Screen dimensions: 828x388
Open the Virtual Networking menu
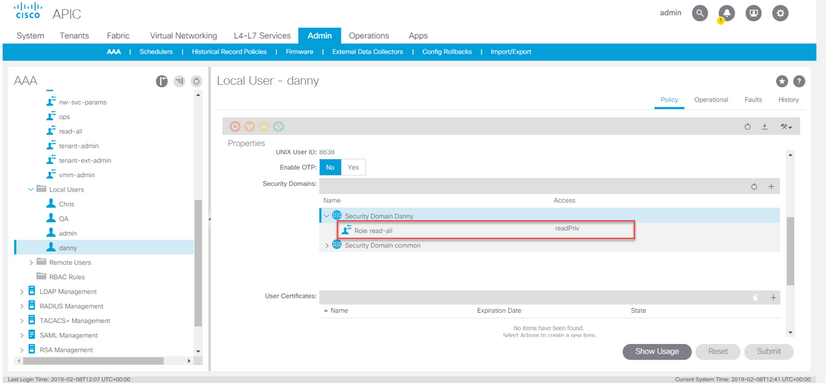pos(183,36)
